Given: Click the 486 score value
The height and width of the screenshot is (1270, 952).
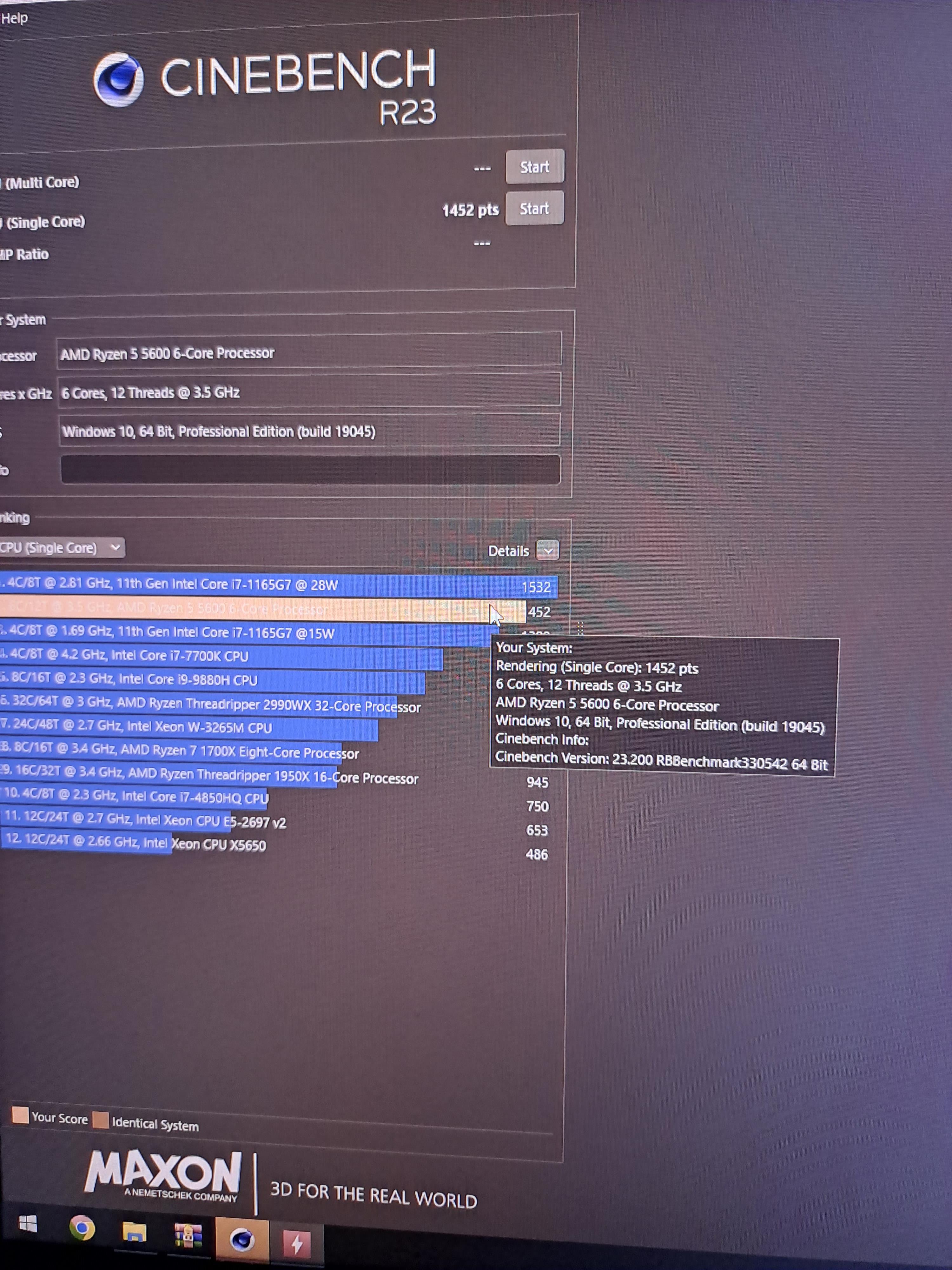Looking at the screenshot, I should [537, 854].
